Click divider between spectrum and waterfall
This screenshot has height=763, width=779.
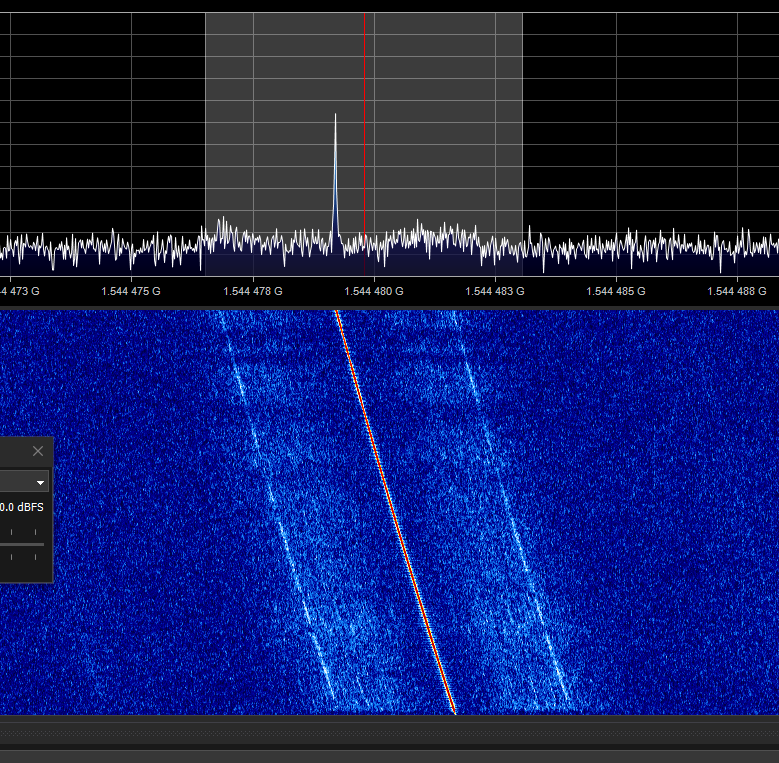coord(389,305)
